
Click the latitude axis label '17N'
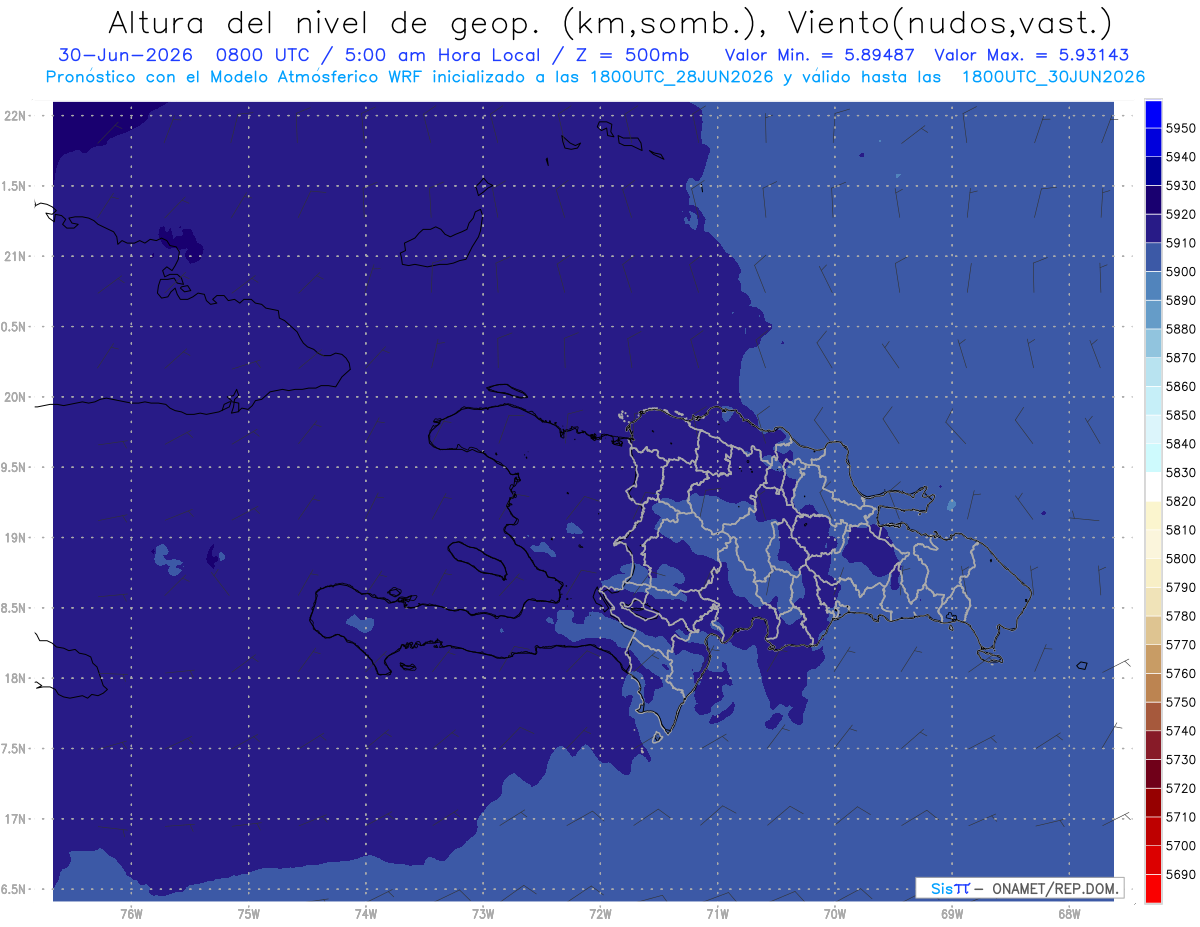coord(17,819)
